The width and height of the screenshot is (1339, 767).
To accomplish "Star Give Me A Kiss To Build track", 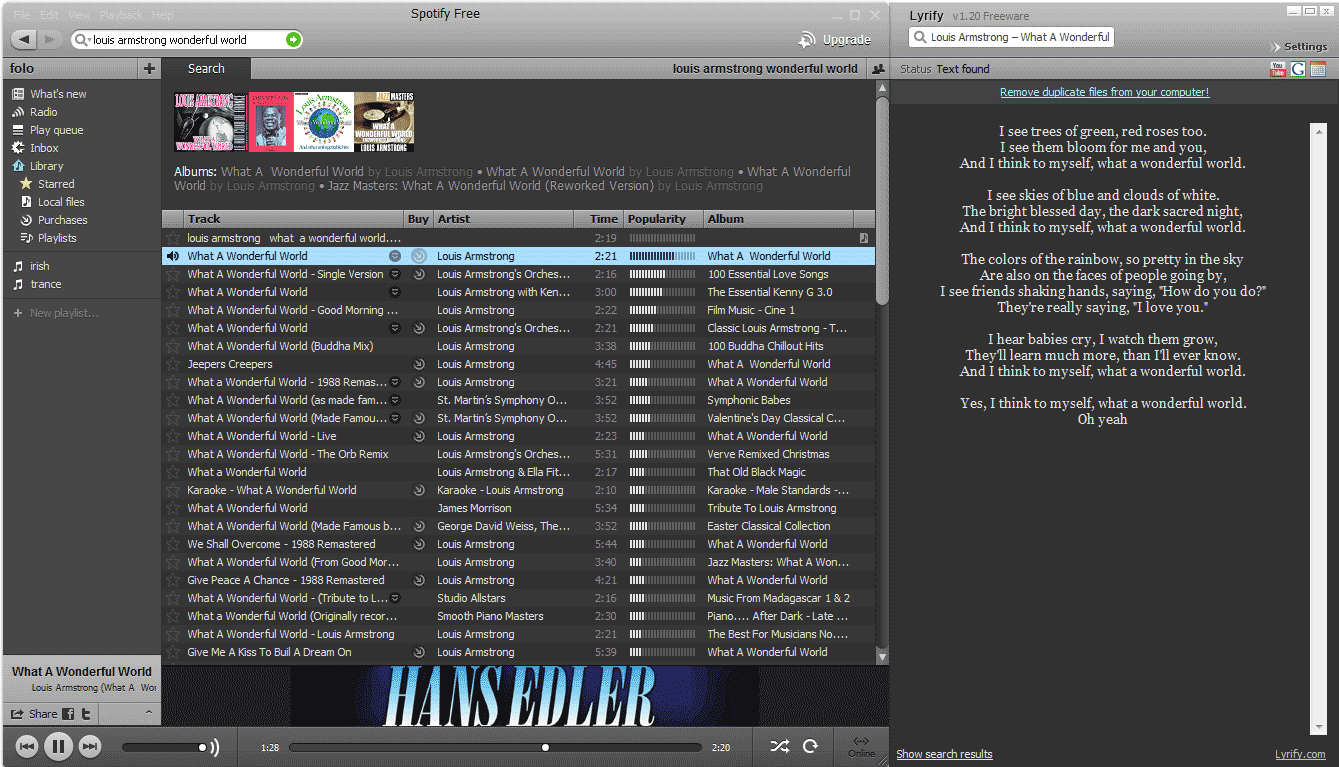I will (173, 652).
